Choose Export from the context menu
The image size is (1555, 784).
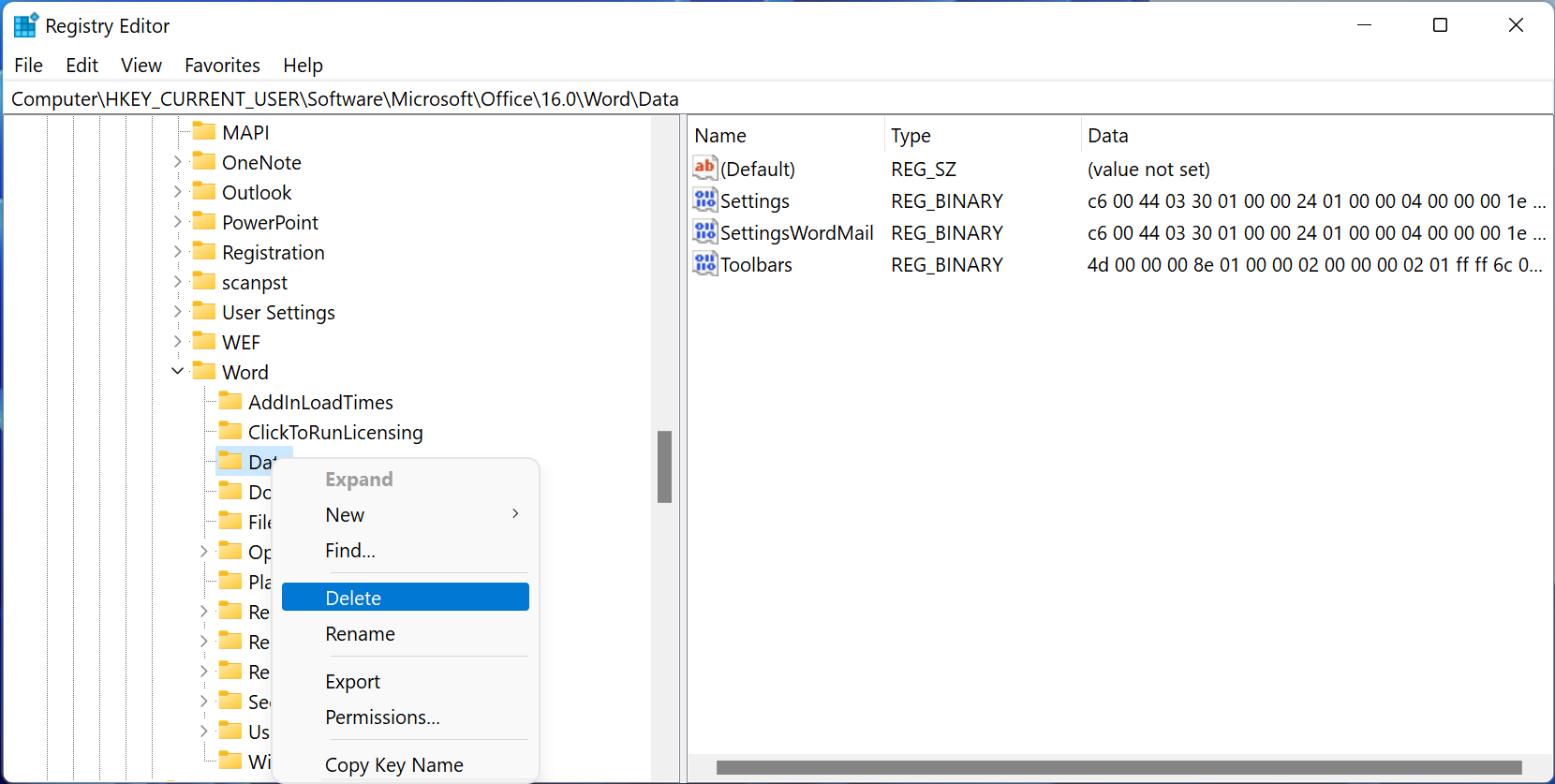406,682
